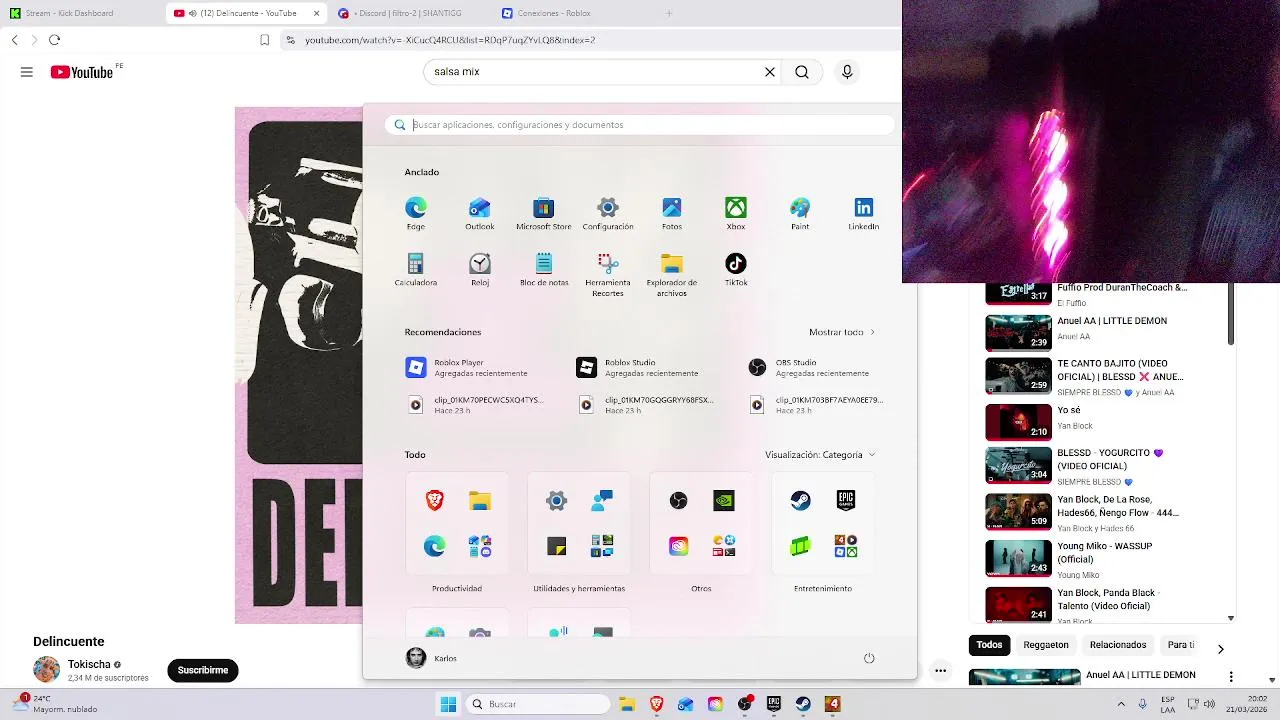Open Epic Games in Entretenimiento category
Viewport: 1280px width, 720px height.
[x=846, y=501]
